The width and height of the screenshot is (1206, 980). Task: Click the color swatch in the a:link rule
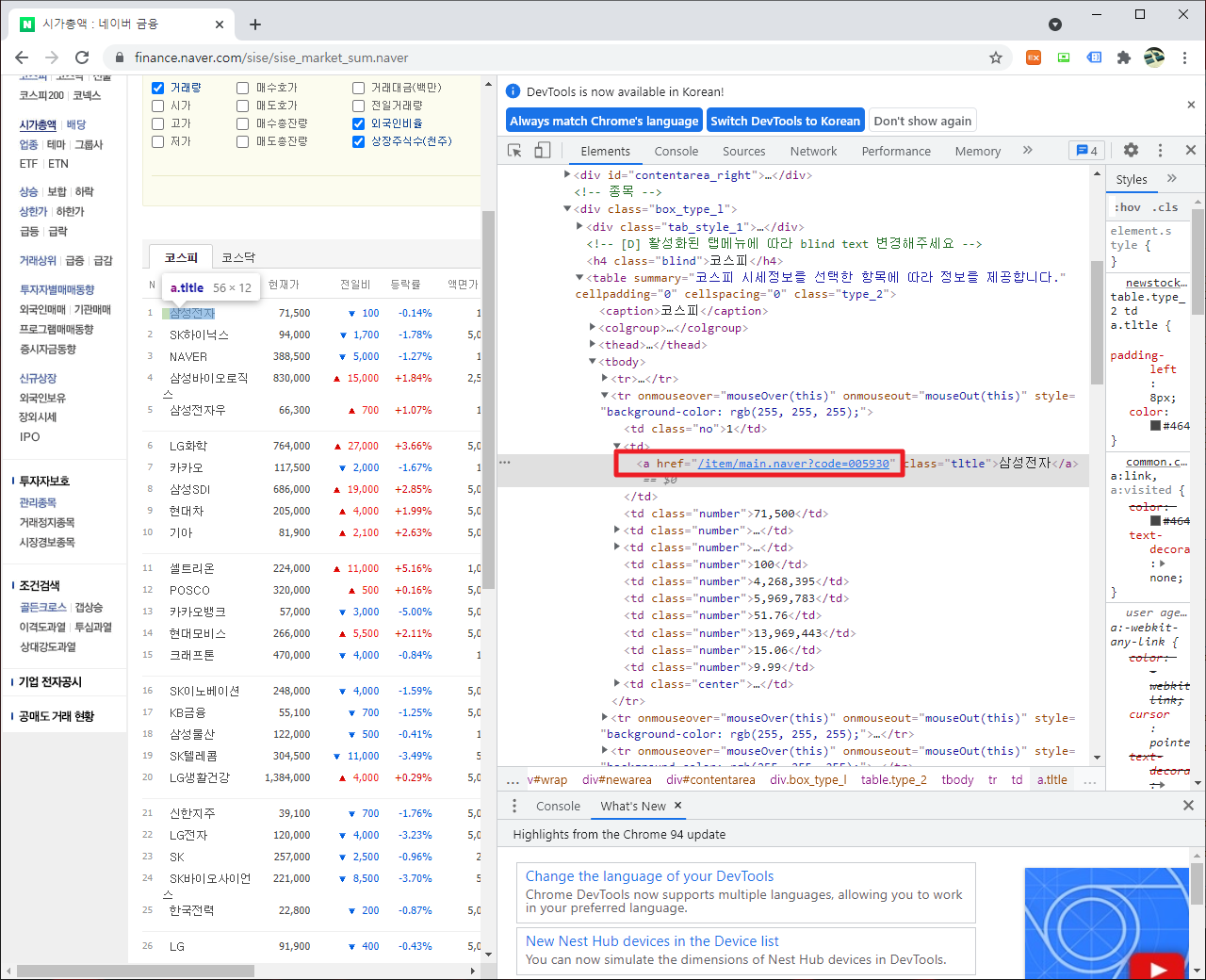coord(1155,521)
